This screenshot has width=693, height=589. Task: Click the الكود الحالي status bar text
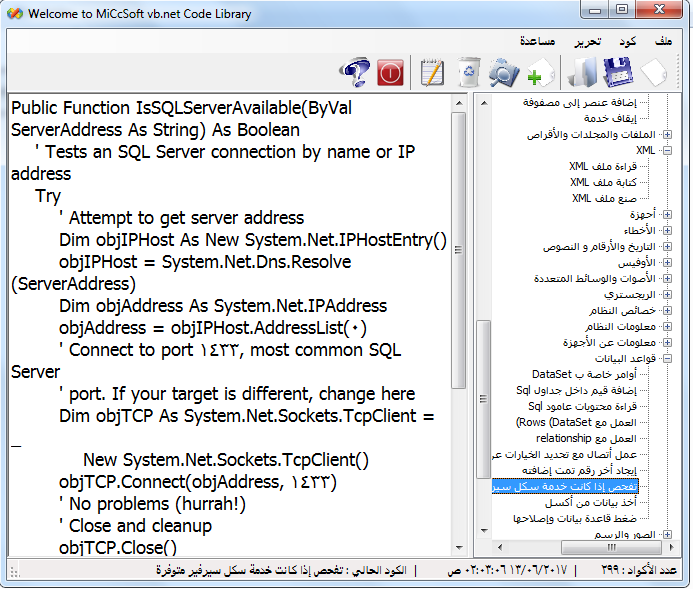tap(281, 570)
